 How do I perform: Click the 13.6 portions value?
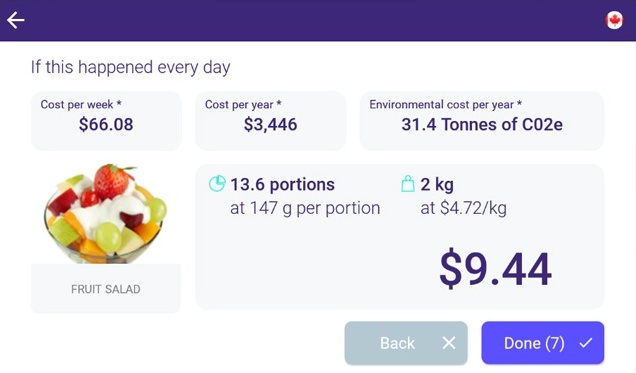pyautogui.click(x=282, y=184)
